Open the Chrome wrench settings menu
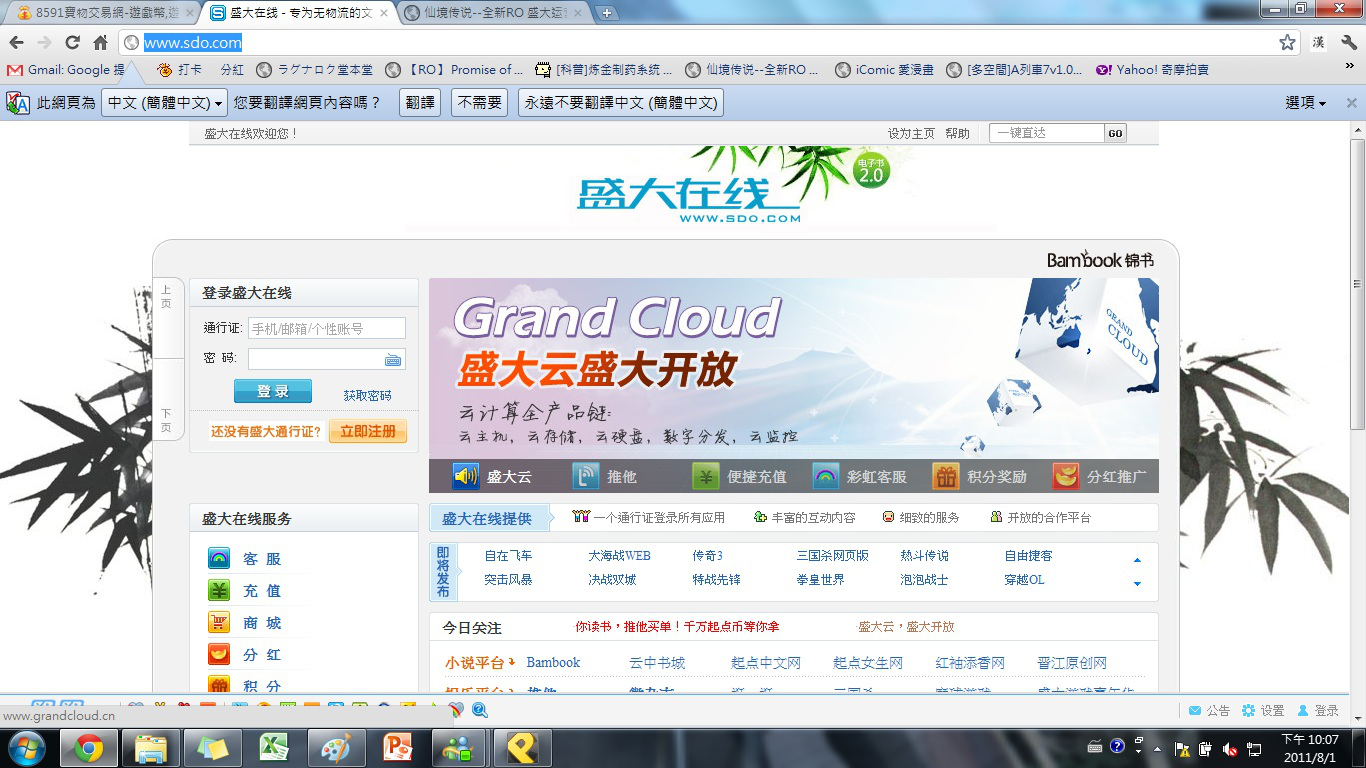The image size is (1366, 768). 1348,43
